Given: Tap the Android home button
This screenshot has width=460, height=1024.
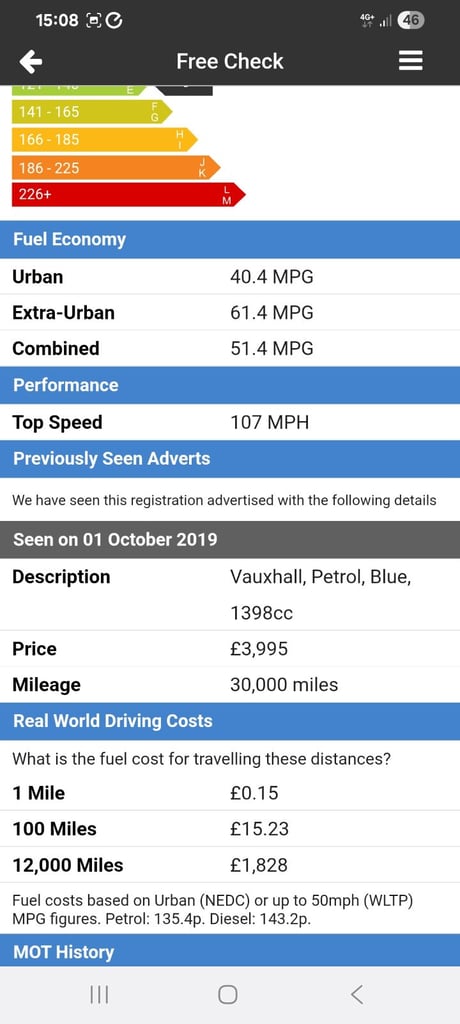Looking at the screenshot, I should [227, 995].
